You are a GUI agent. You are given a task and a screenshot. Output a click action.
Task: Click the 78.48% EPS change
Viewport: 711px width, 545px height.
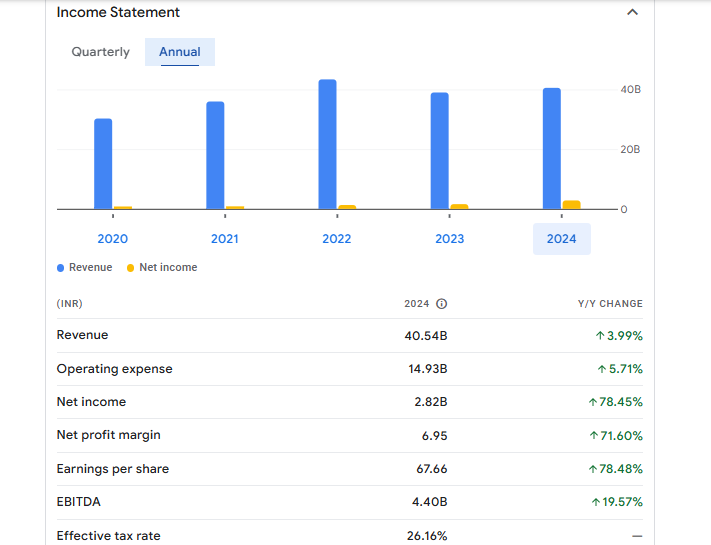click(x=615, y=469)
